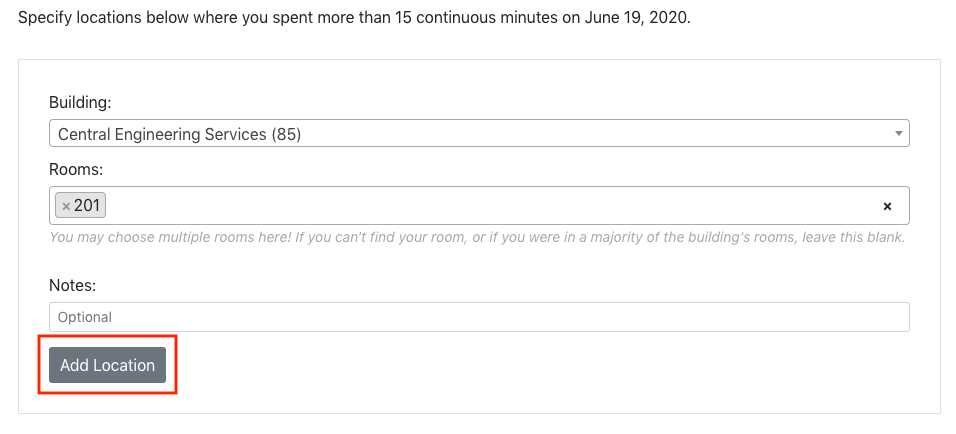
Task: Clear all rooms with the bold x icon
Action: click(887, 206)
